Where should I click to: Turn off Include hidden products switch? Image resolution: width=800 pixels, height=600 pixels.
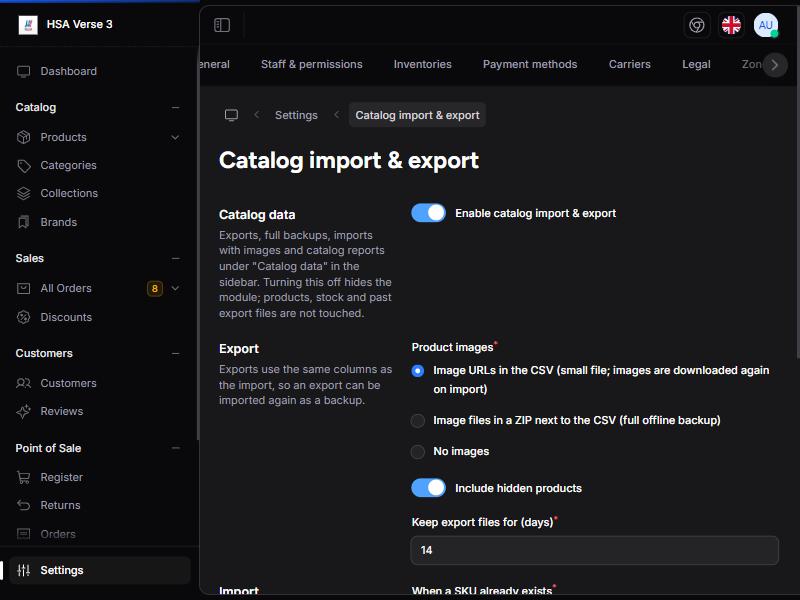point(429,488)
